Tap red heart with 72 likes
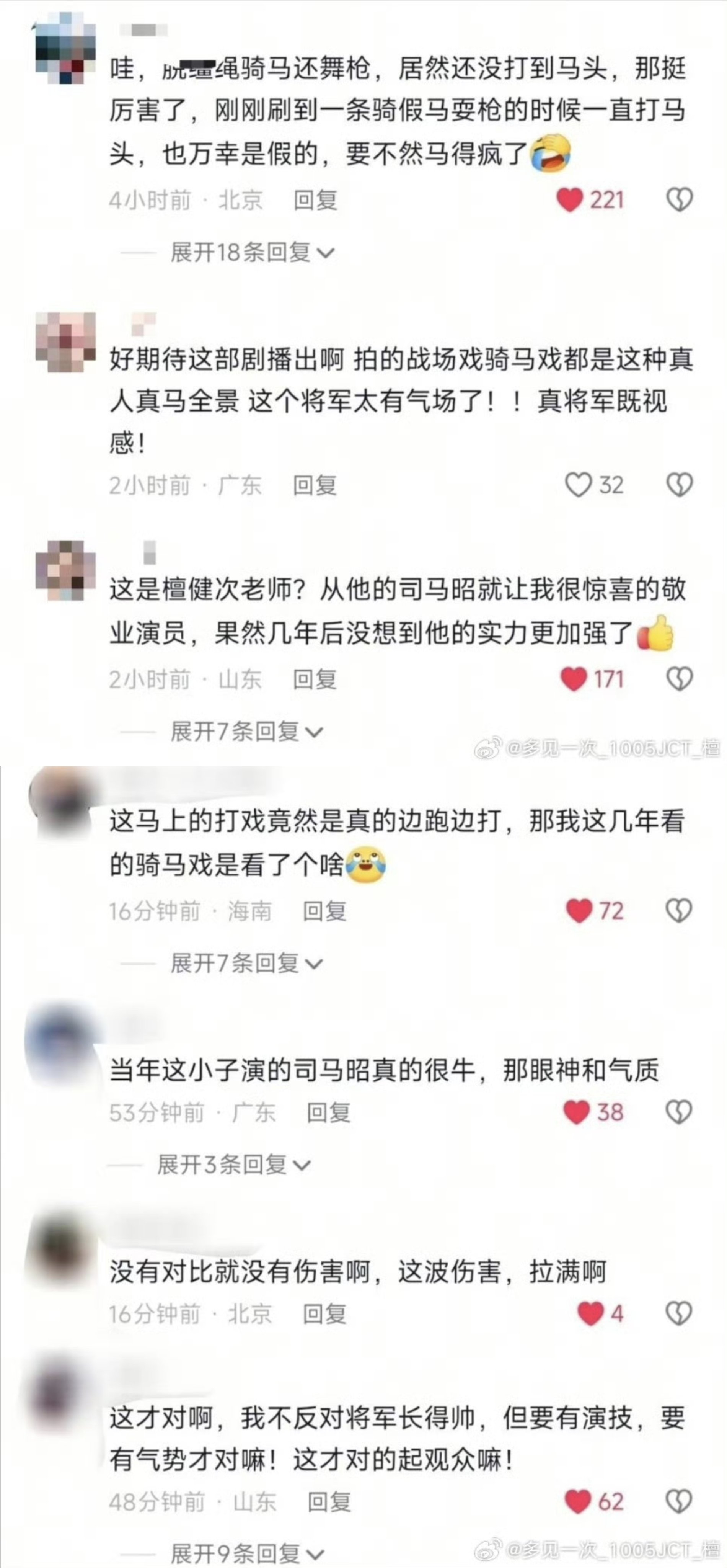Viewport: 727px width, 1568px height. 579,911
